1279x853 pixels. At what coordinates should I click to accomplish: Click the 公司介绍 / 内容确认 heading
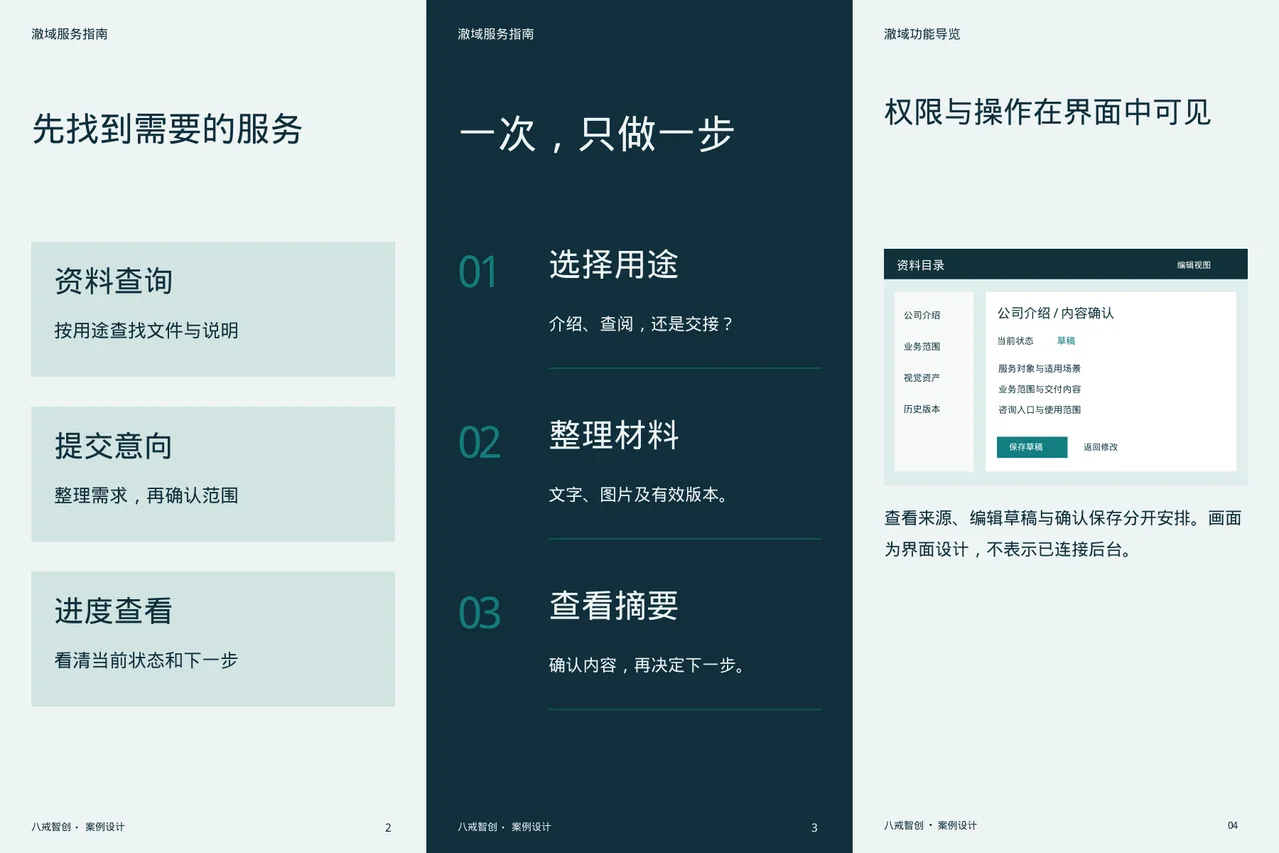pyautogui.click(x=1055, y=313)
